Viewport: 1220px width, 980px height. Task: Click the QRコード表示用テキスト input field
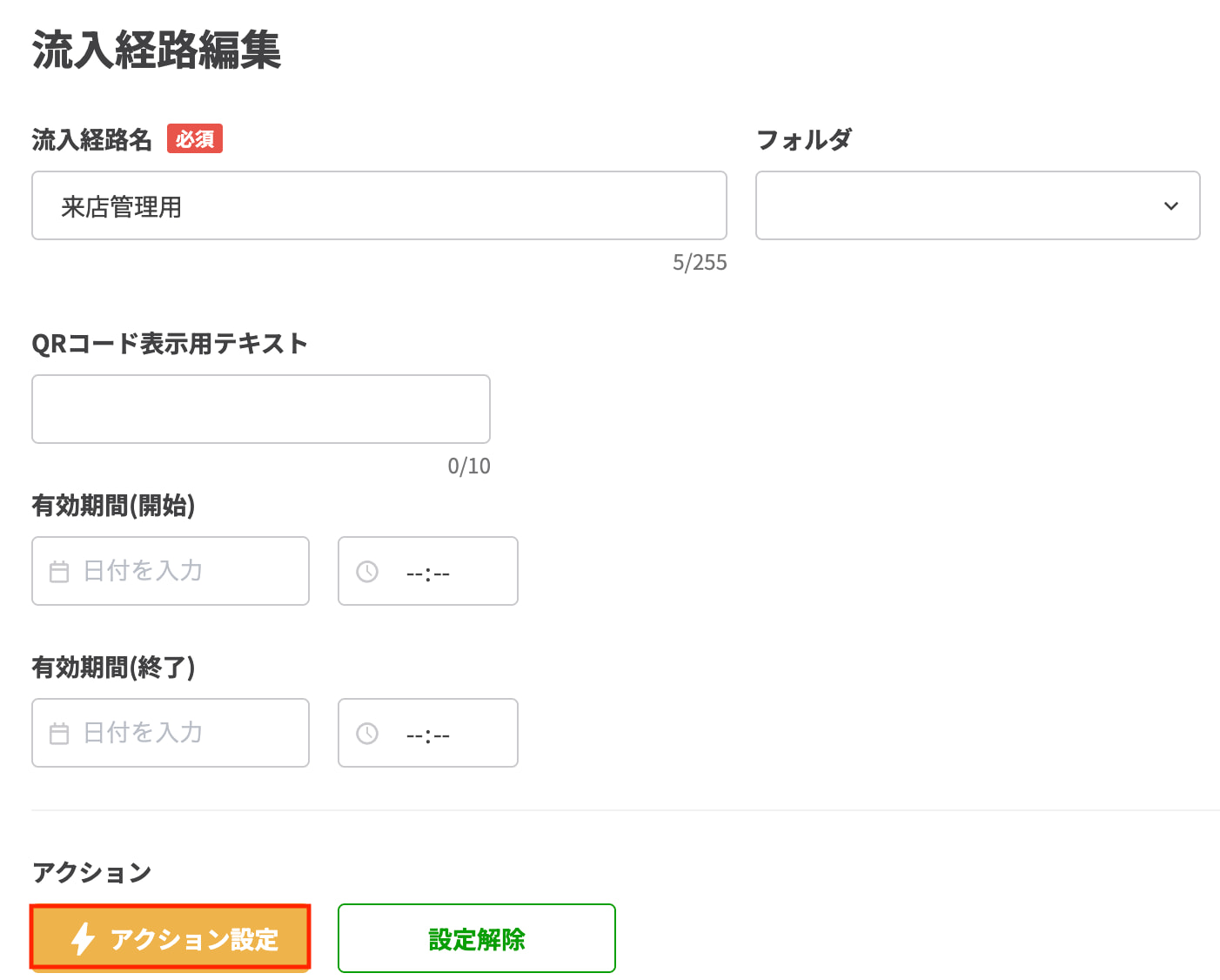[x=261, y=409]
